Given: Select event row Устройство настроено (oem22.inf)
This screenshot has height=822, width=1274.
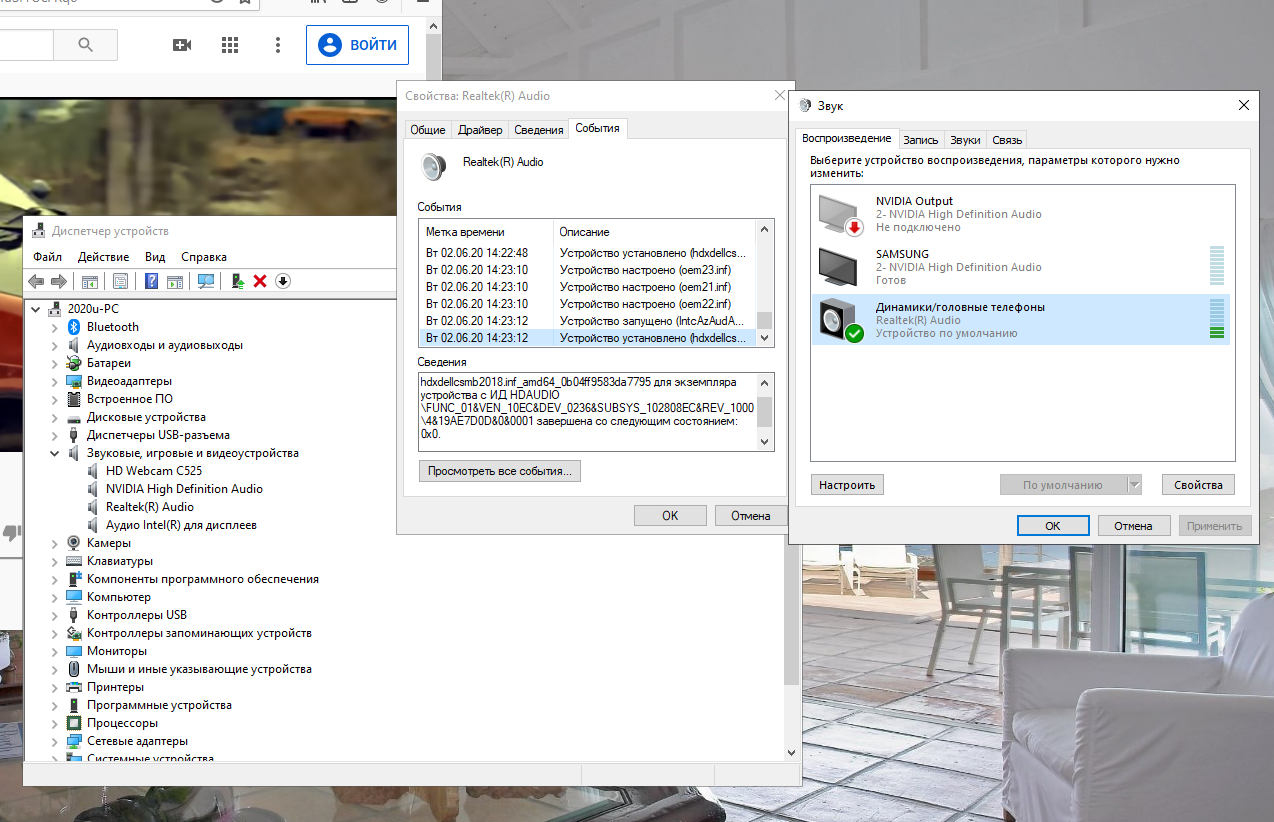Looking at the screenshot, I should [x=588, y=304].
